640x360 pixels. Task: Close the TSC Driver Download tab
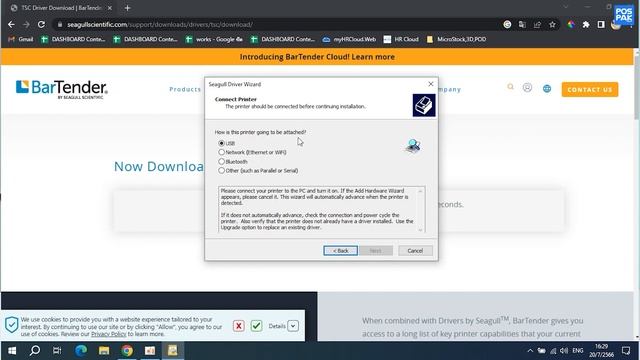pos(109,8)
